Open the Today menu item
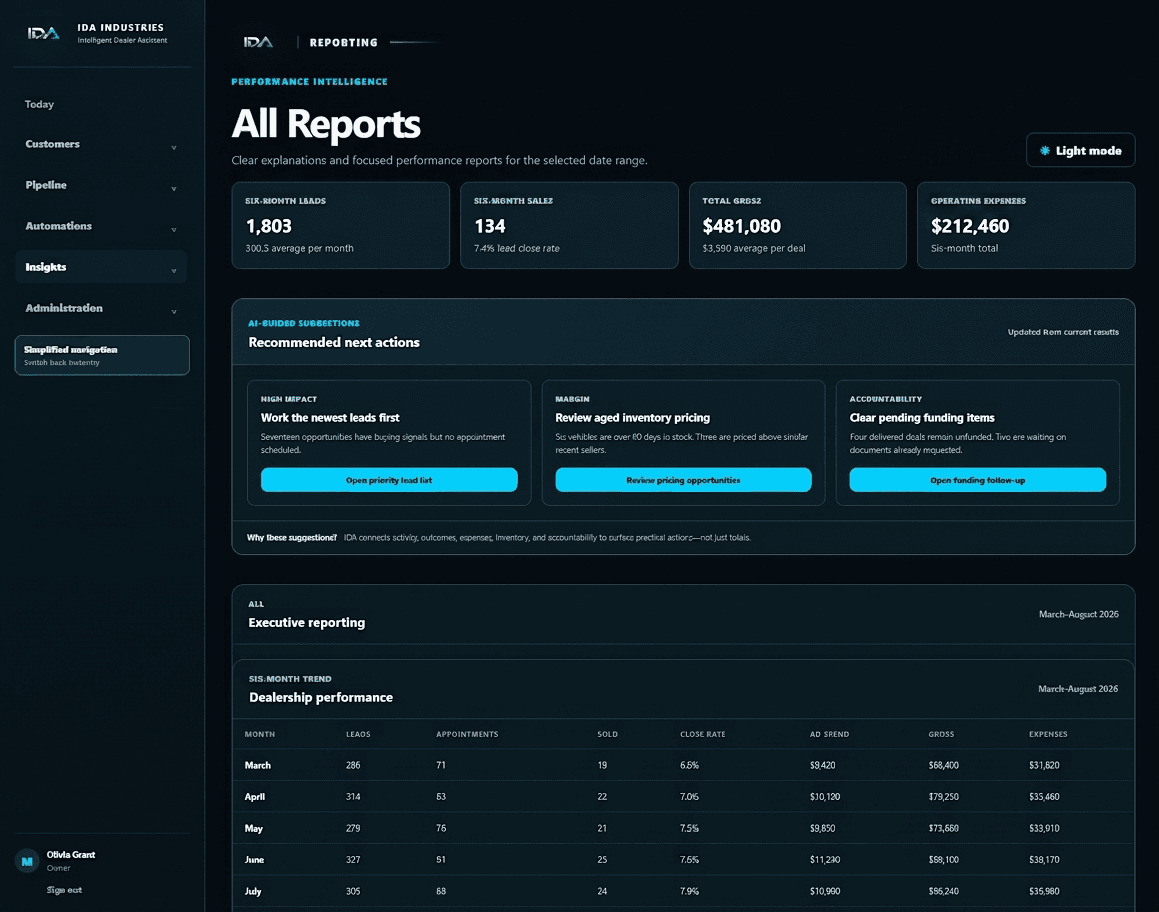The image size is (1159, 912). [39, 104]
